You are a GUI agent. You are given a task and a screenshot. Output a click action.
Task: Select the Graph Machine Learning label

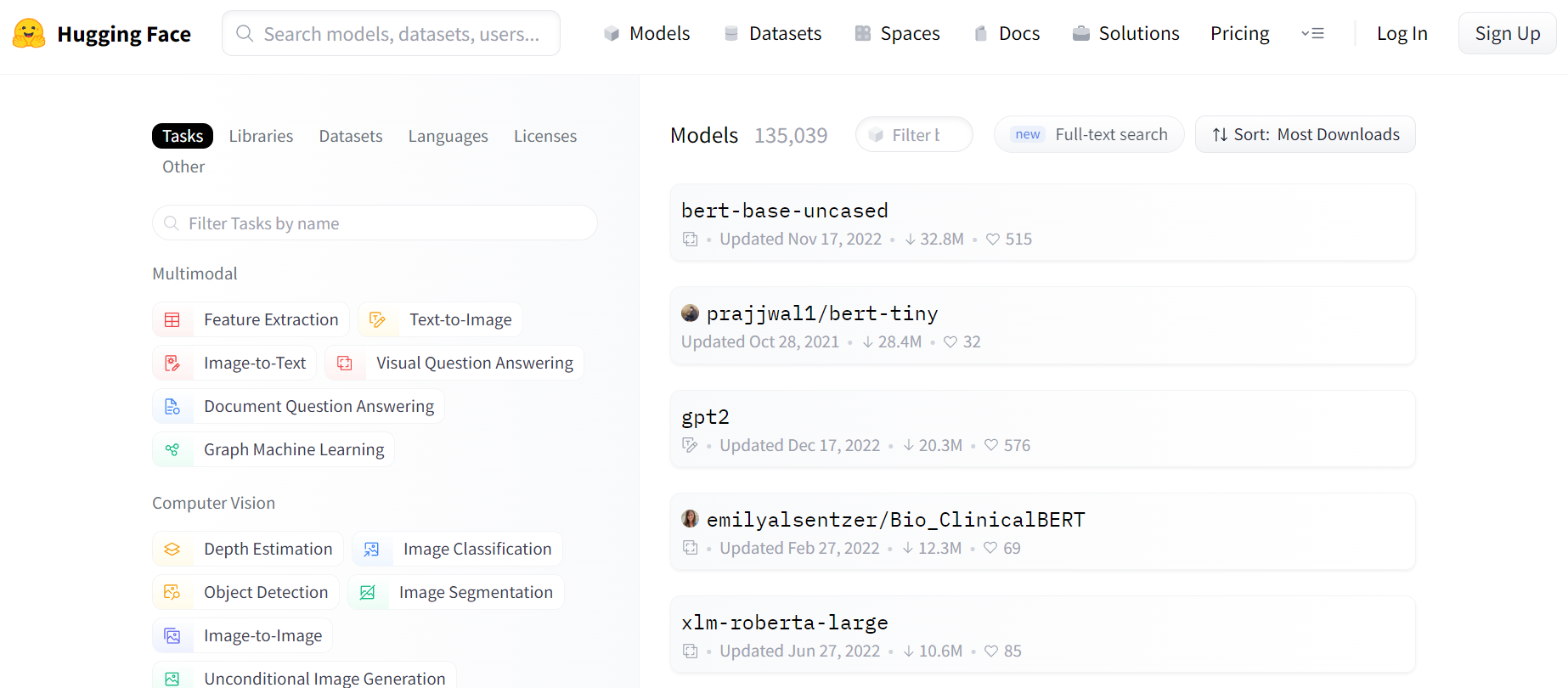(x=294, y=449)
